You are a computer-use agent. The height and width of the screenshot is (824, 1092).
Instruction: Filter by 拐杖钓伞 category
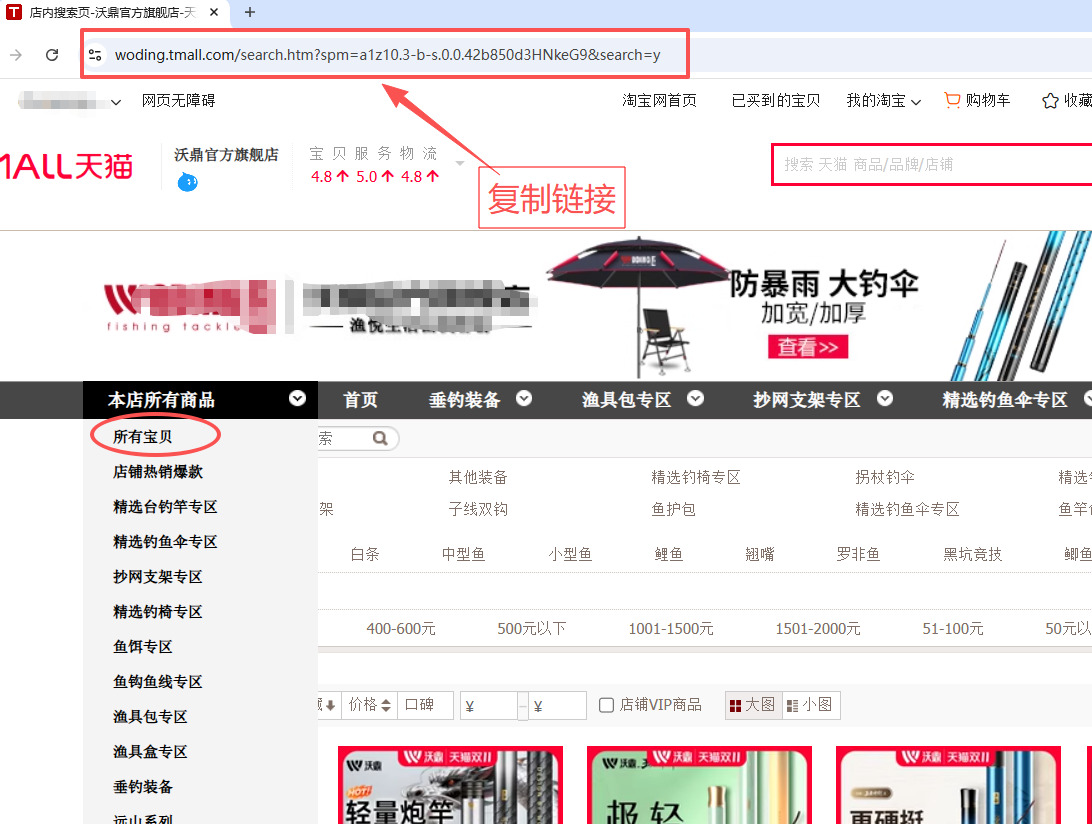[x=884, y=477]
